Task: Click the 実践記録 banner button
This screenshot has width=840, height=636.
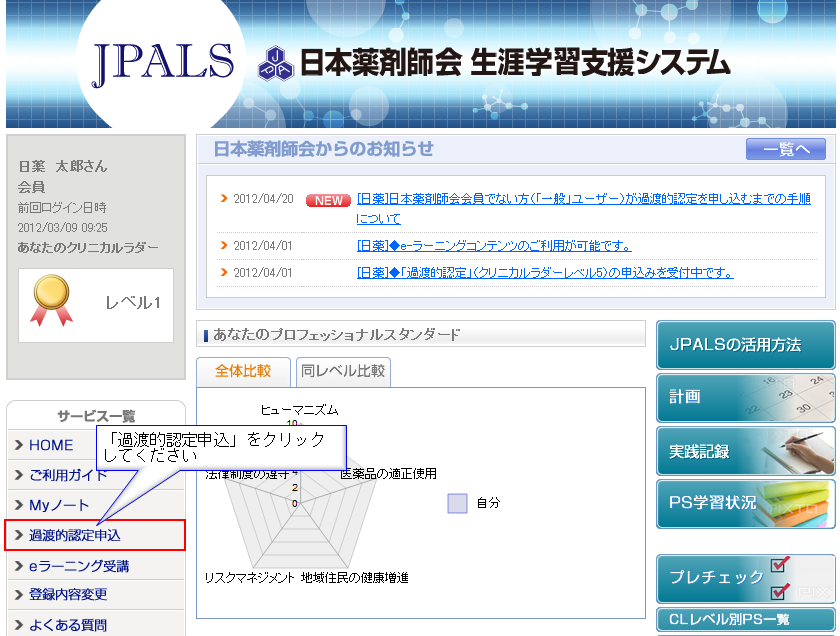Action: 746,451
